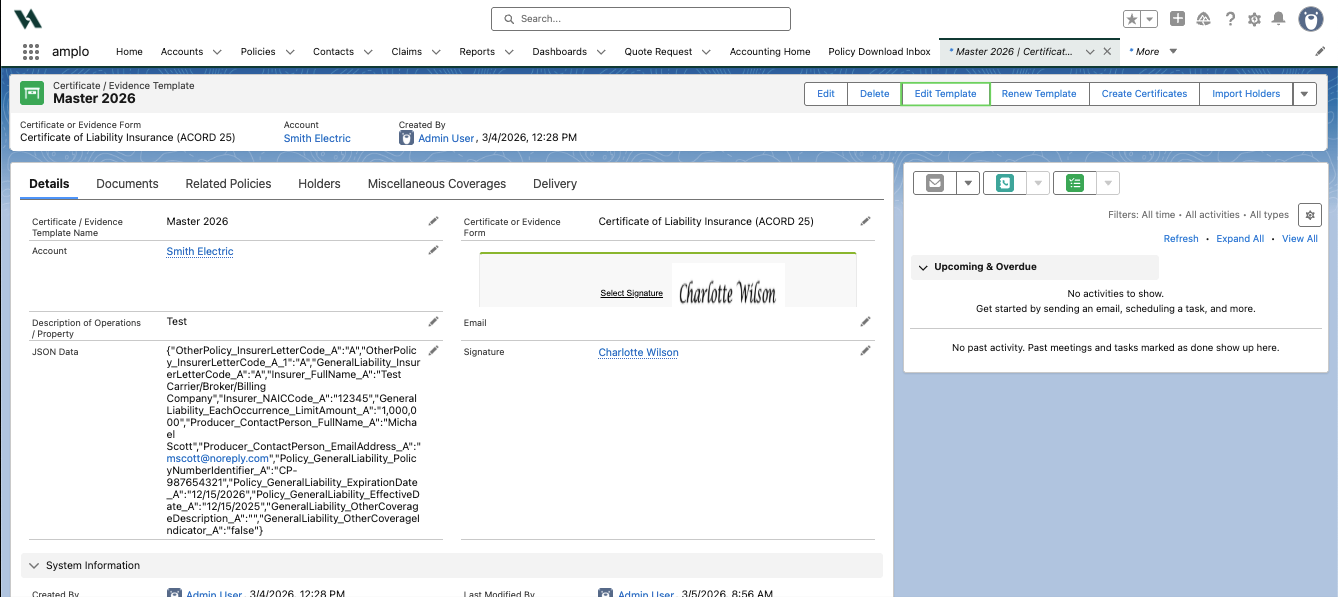This screenshot has width=1338, height=597.
Task: Expand the Policies nav dropdown chevron
Action: tap(290, 52)
